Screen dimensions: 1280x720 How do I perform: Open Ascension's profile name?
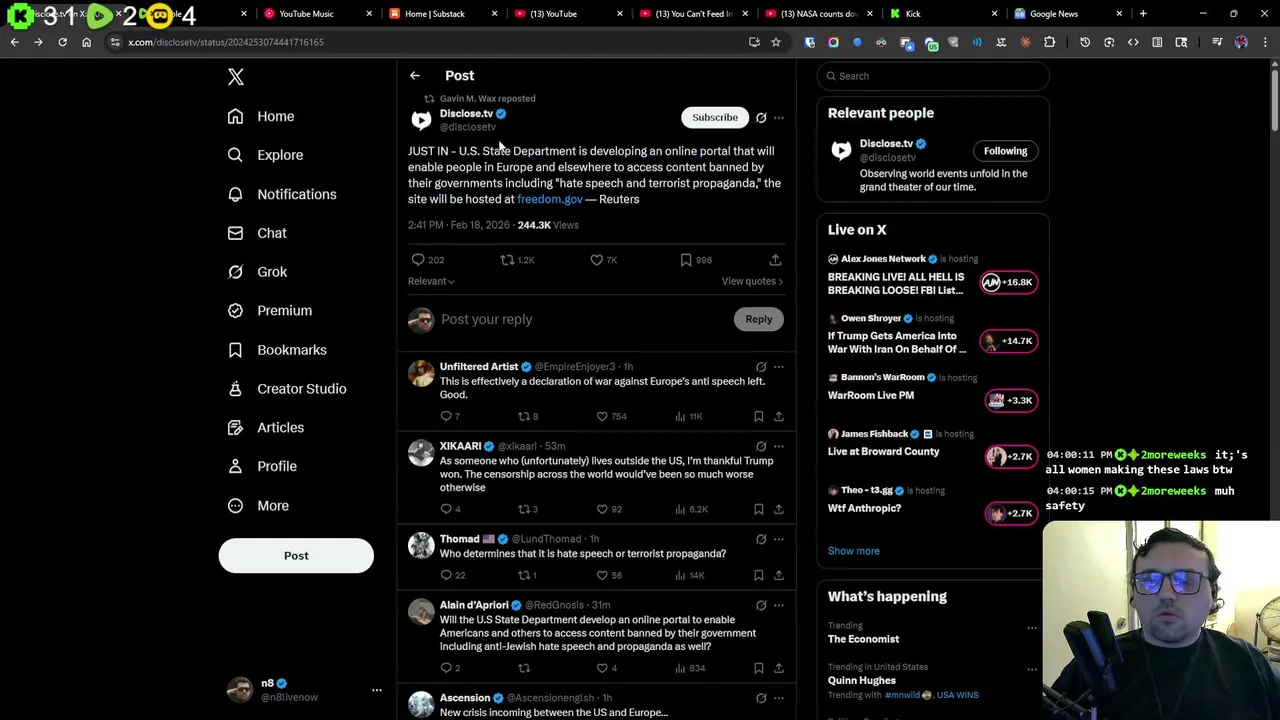tap(465, 698)
